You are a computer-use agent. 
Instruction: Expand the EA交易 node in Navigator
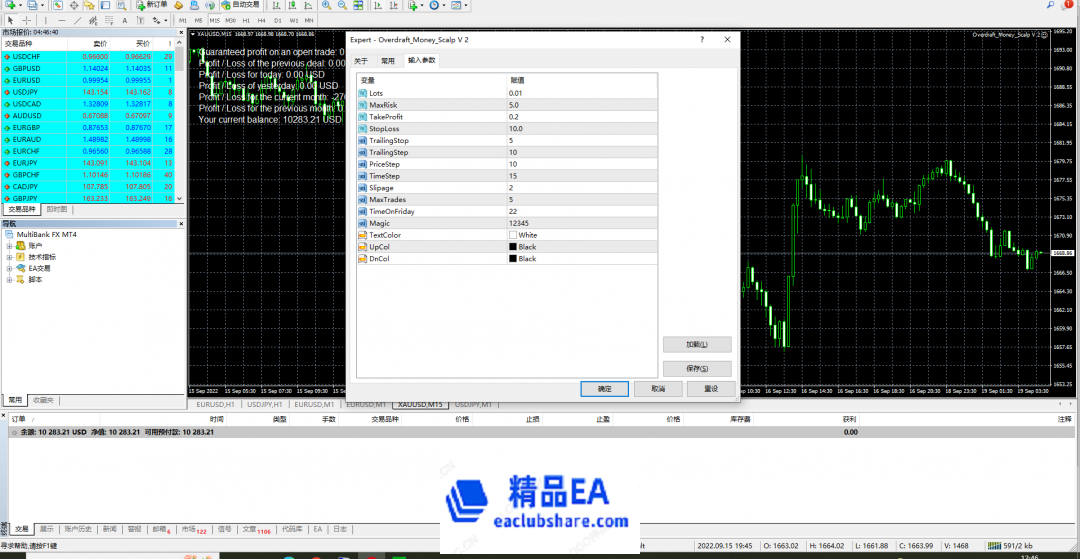10,268
